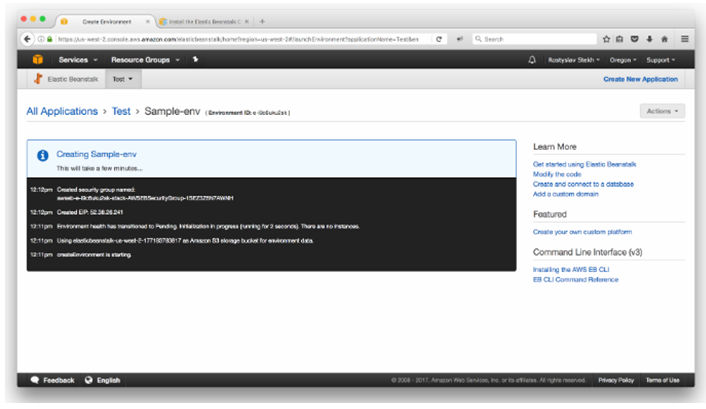
Task: Open the Oregon region dropdown
Action: tap(623, 60)
